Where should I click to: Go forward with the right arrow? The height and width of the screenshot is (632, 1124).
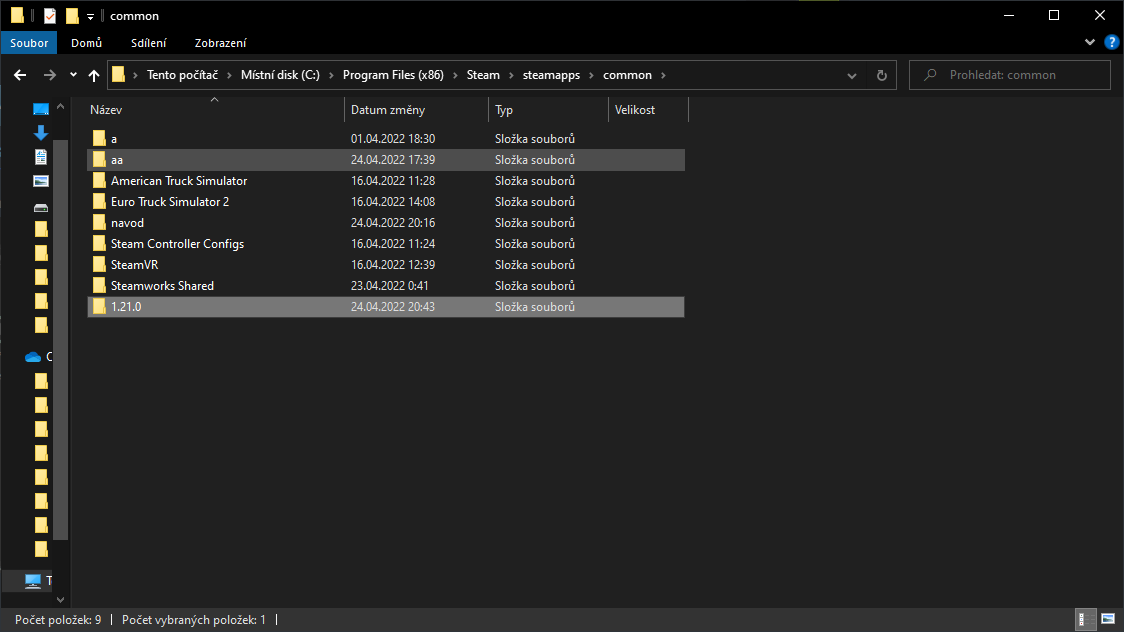tap(49, 75)
